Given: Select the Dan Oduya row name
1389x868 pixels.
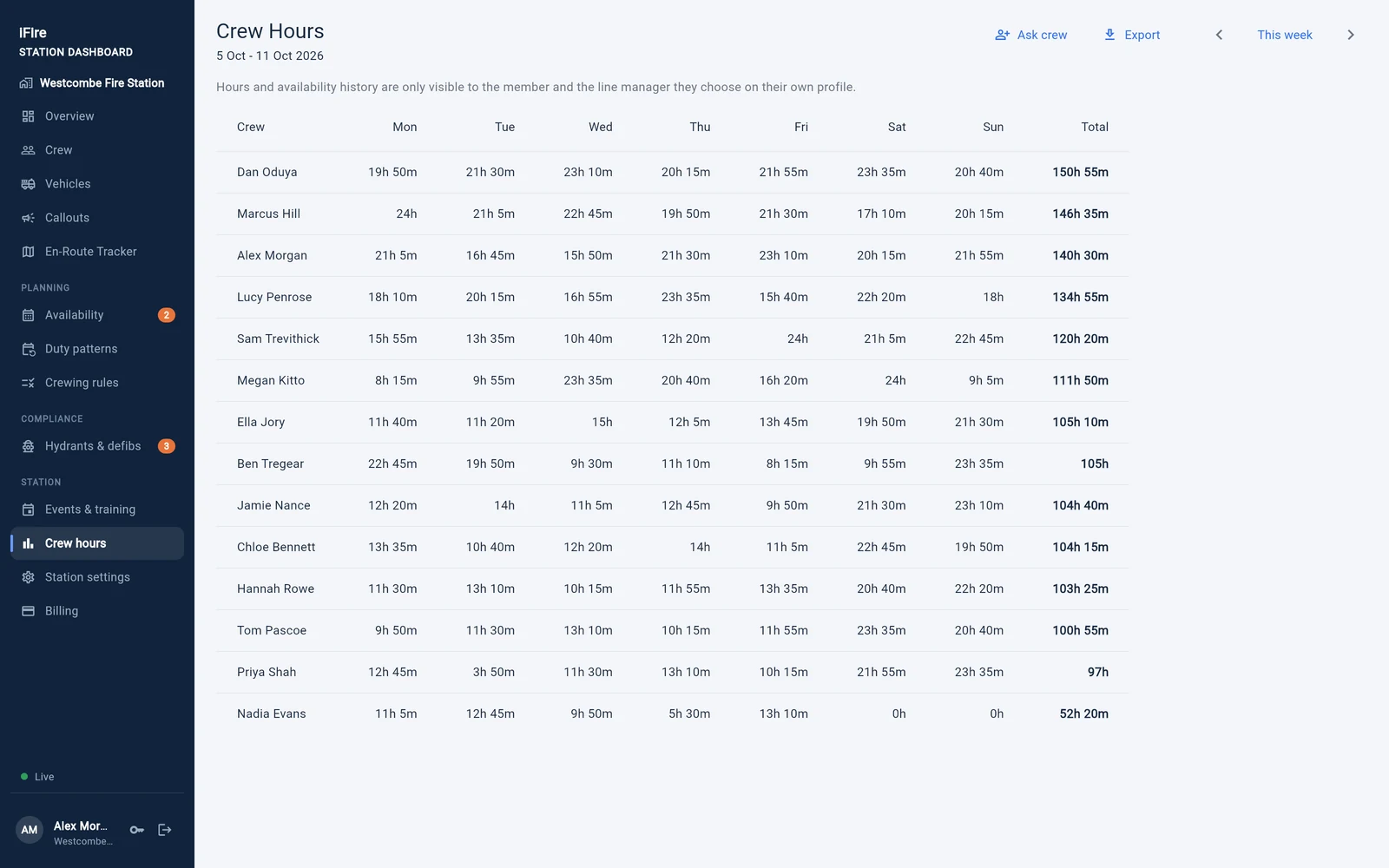Looking at the screenshot, I should click(x=267, y=172).
